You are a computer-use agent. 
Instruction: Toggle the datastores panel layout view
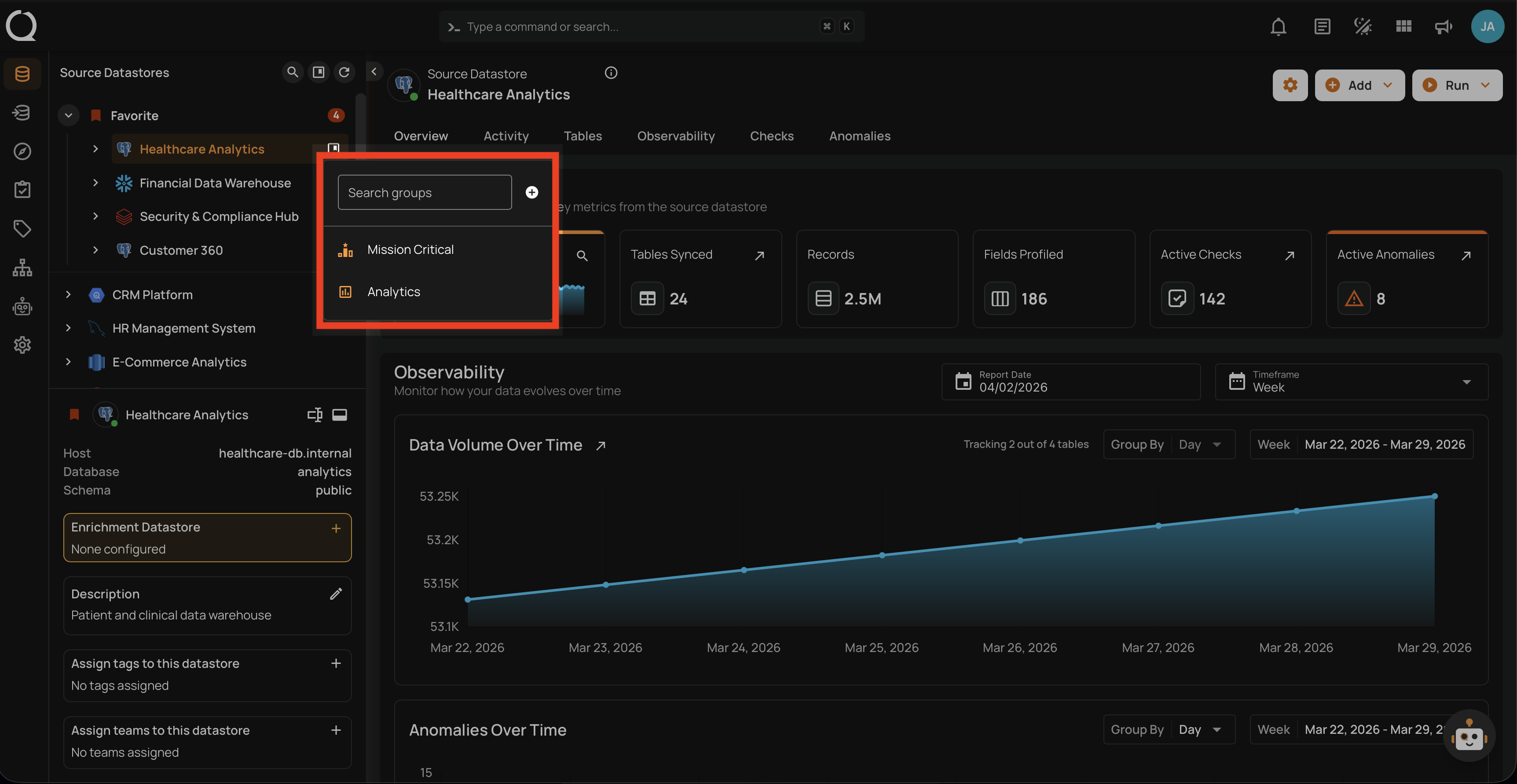(x=319, y=72)
